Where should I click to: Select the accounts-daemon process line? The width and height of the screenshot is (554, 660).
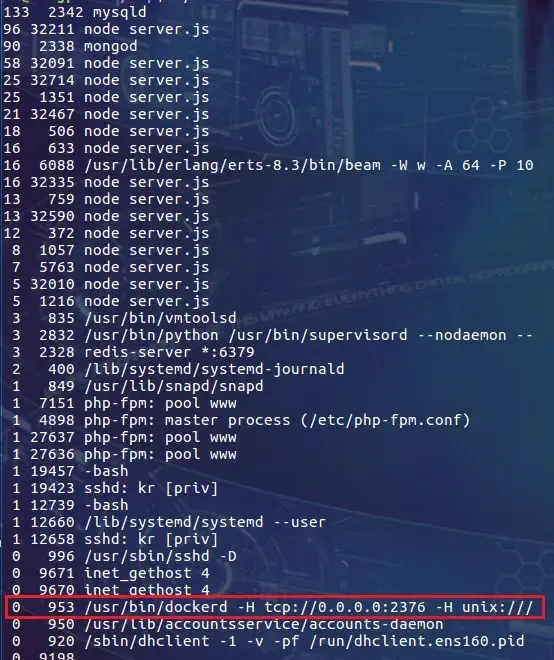point(227,624)
